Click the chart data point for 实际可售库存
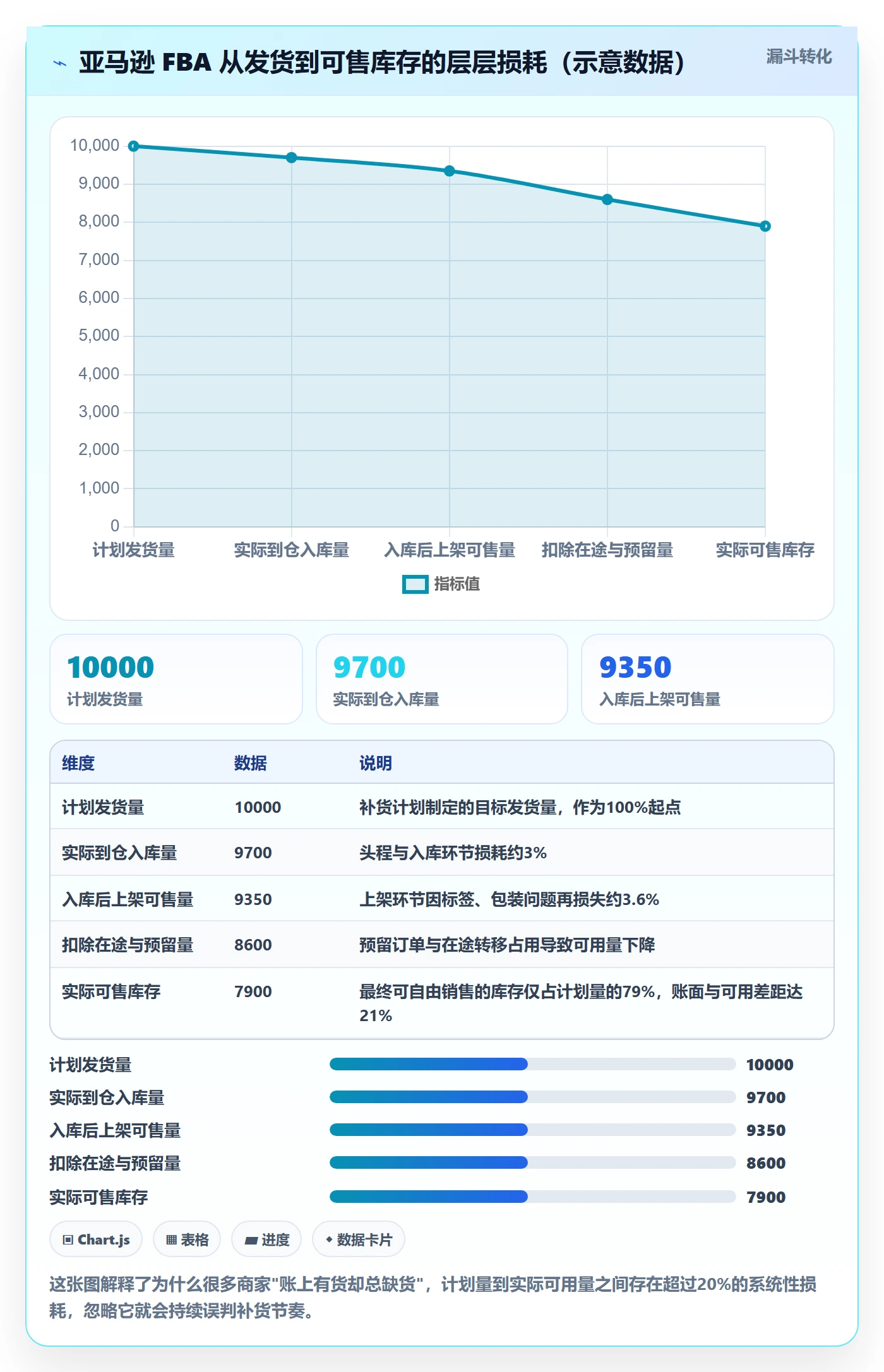The image size is (884, 1372). click(x=765, y=226)
